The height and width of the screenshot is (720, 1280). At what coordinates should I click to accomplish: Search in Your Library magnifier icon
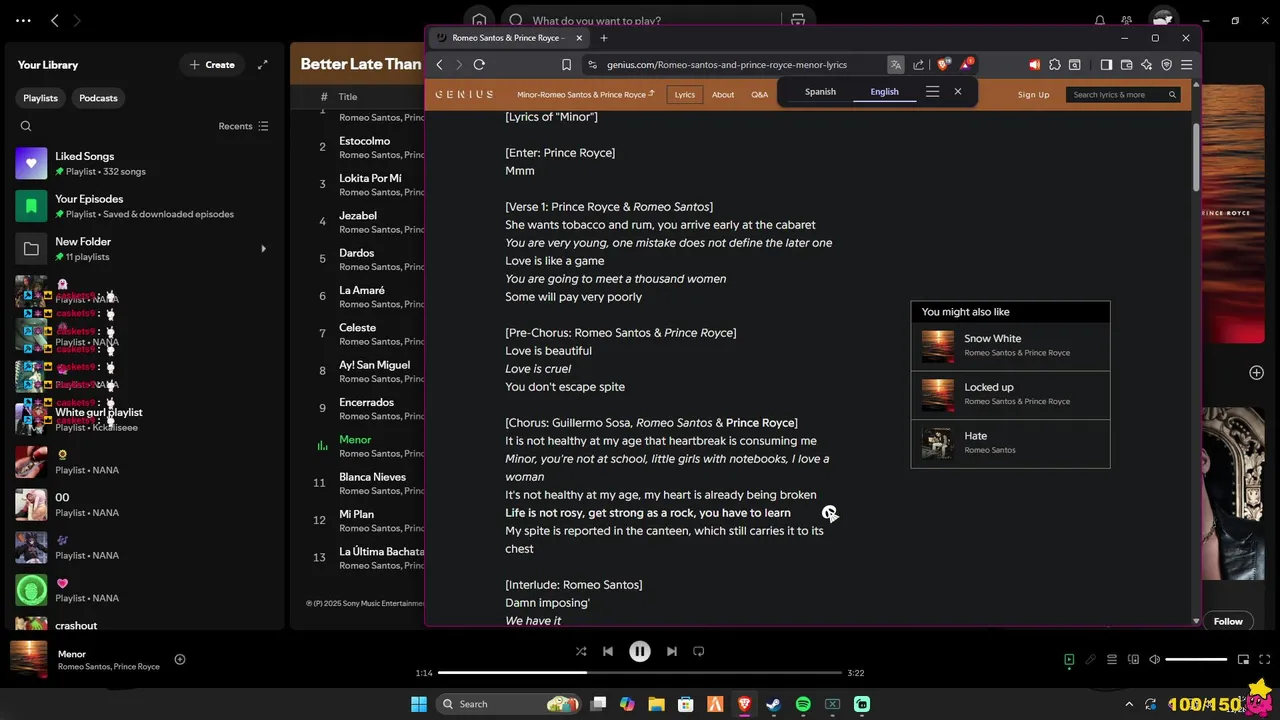tap(26, 126)
